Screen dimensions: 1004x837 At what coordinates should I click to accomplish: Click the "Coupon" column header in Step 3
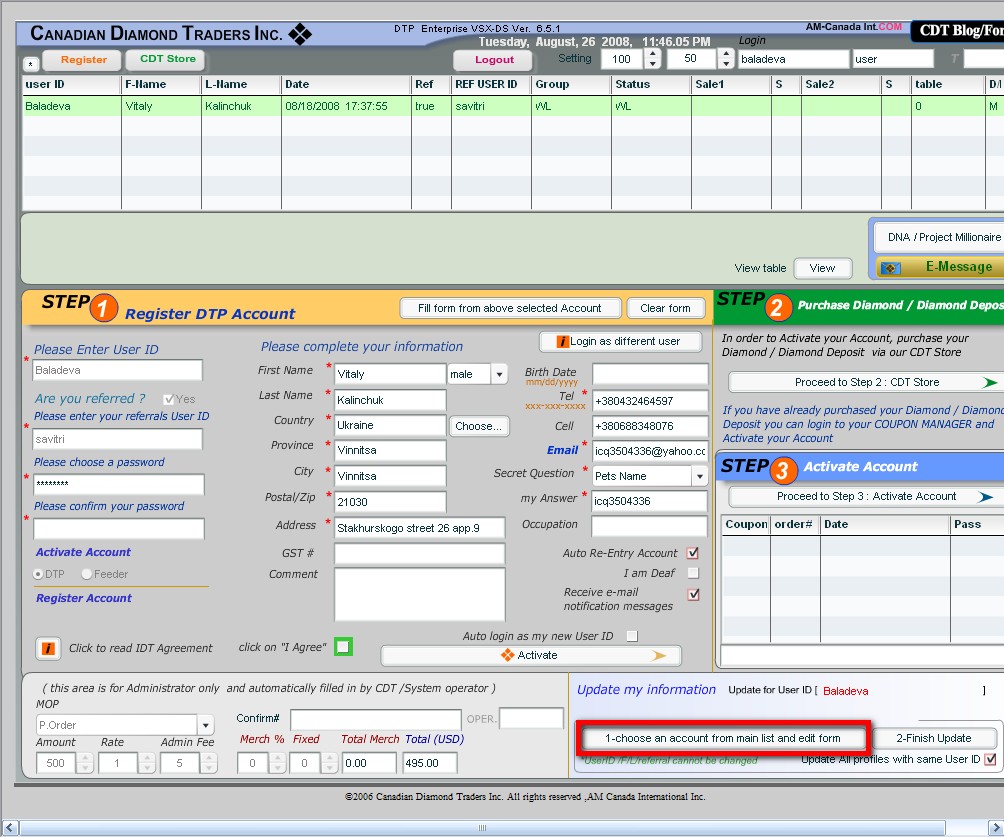(746, 524)
